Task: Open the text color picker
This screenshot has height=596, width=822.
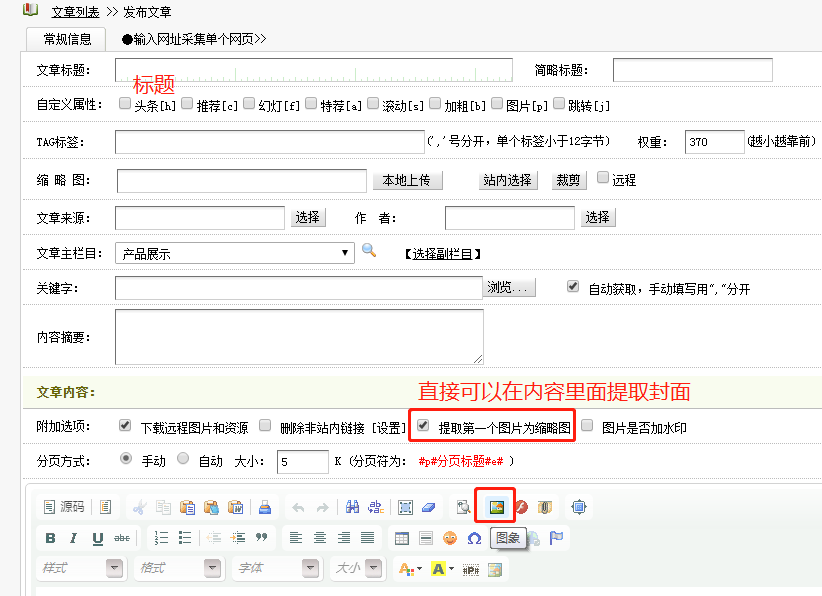Action: [x=407, y=568]
